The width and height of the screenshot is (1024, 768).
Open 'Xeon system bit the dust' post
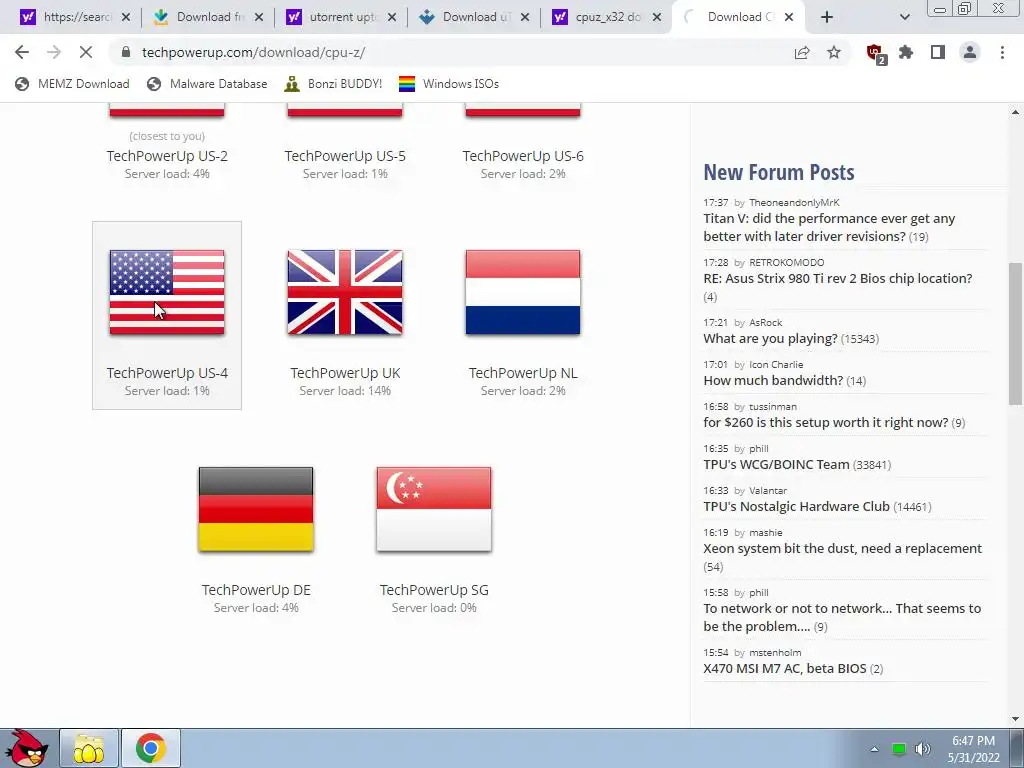[x=842, y=549]
